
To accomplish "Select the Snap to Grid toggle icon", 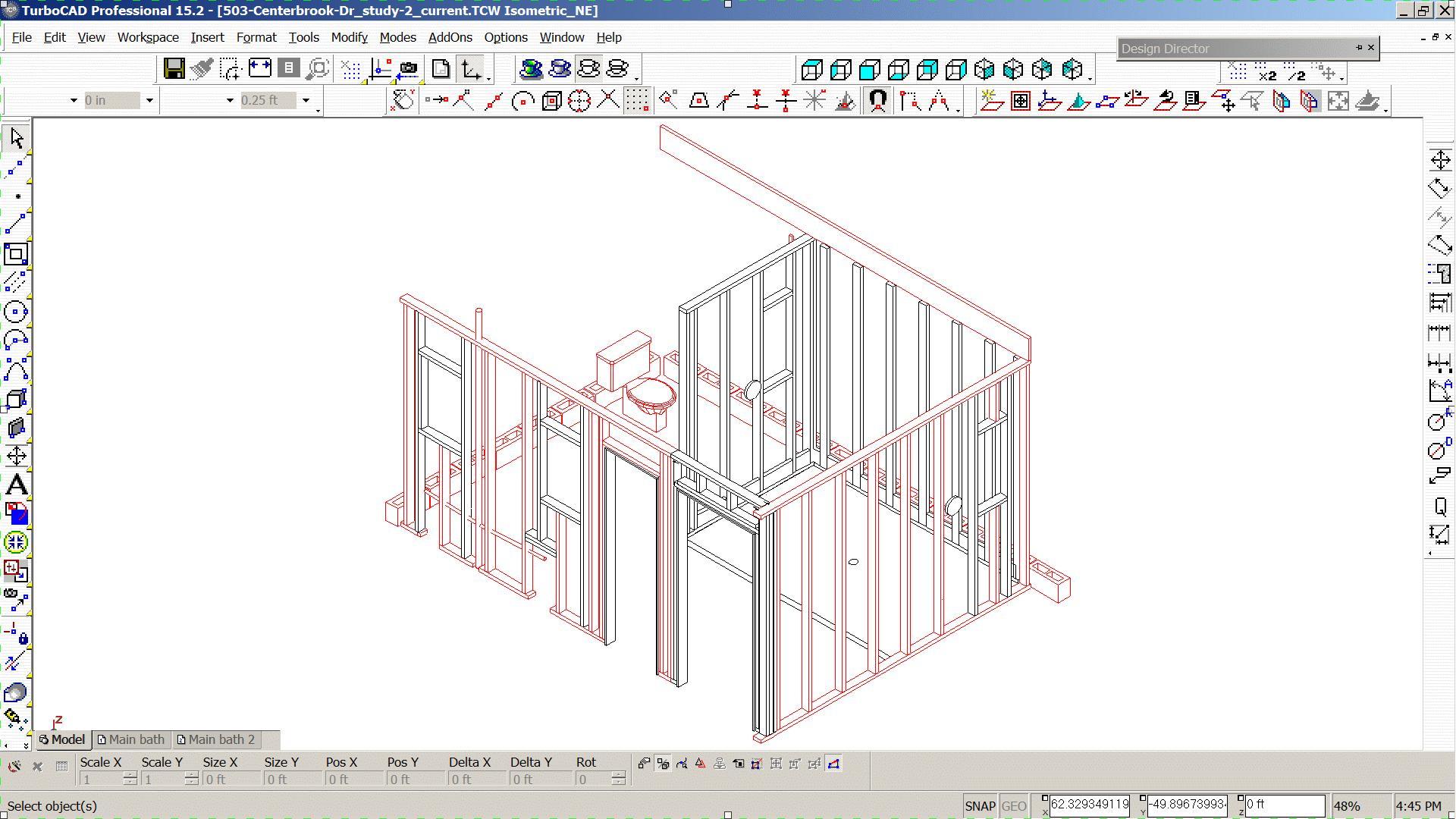I will (x=637, y=100).
